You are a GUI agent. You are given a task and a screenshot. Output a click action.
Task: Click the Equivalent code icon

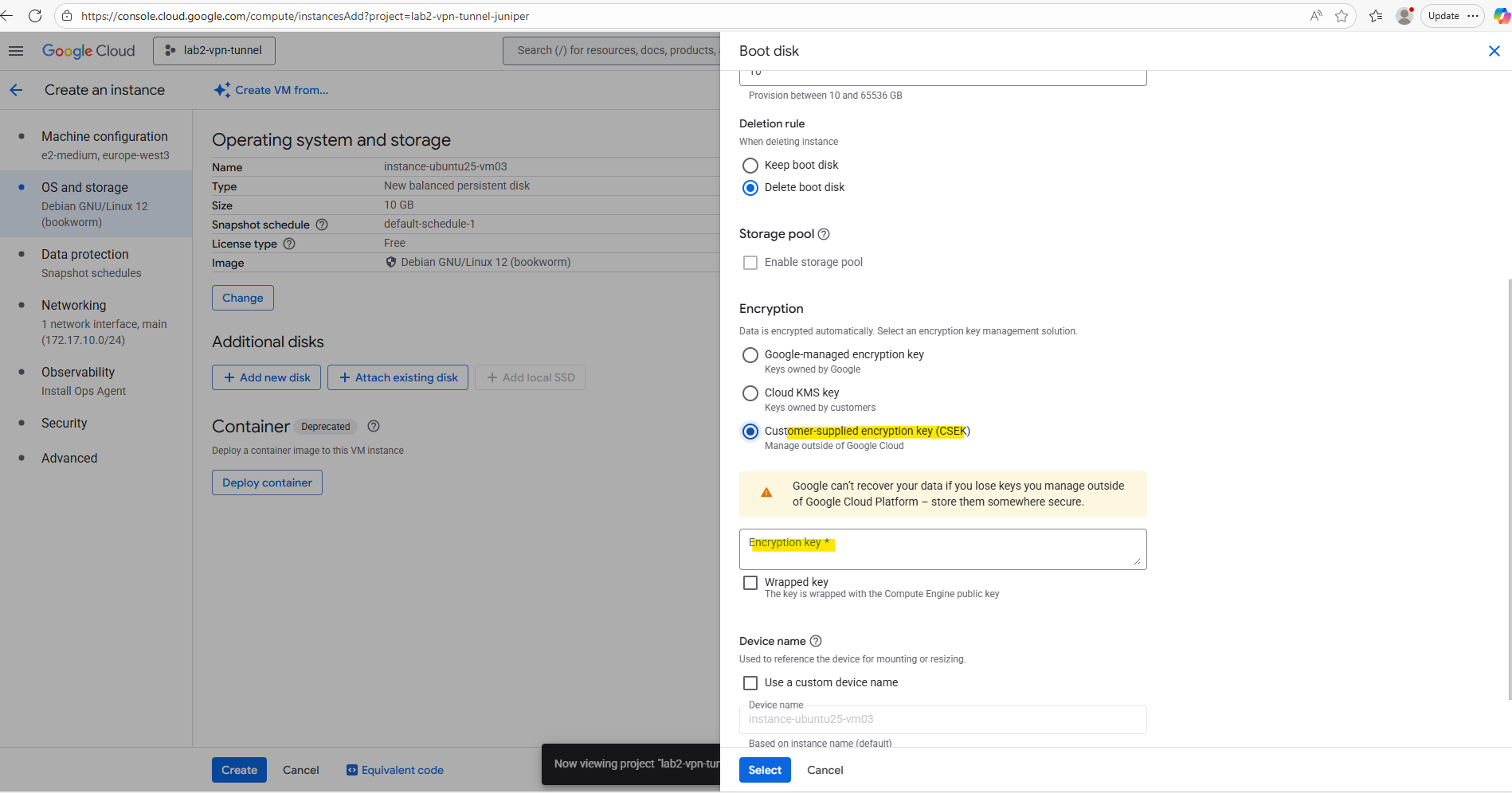point(351,770)
